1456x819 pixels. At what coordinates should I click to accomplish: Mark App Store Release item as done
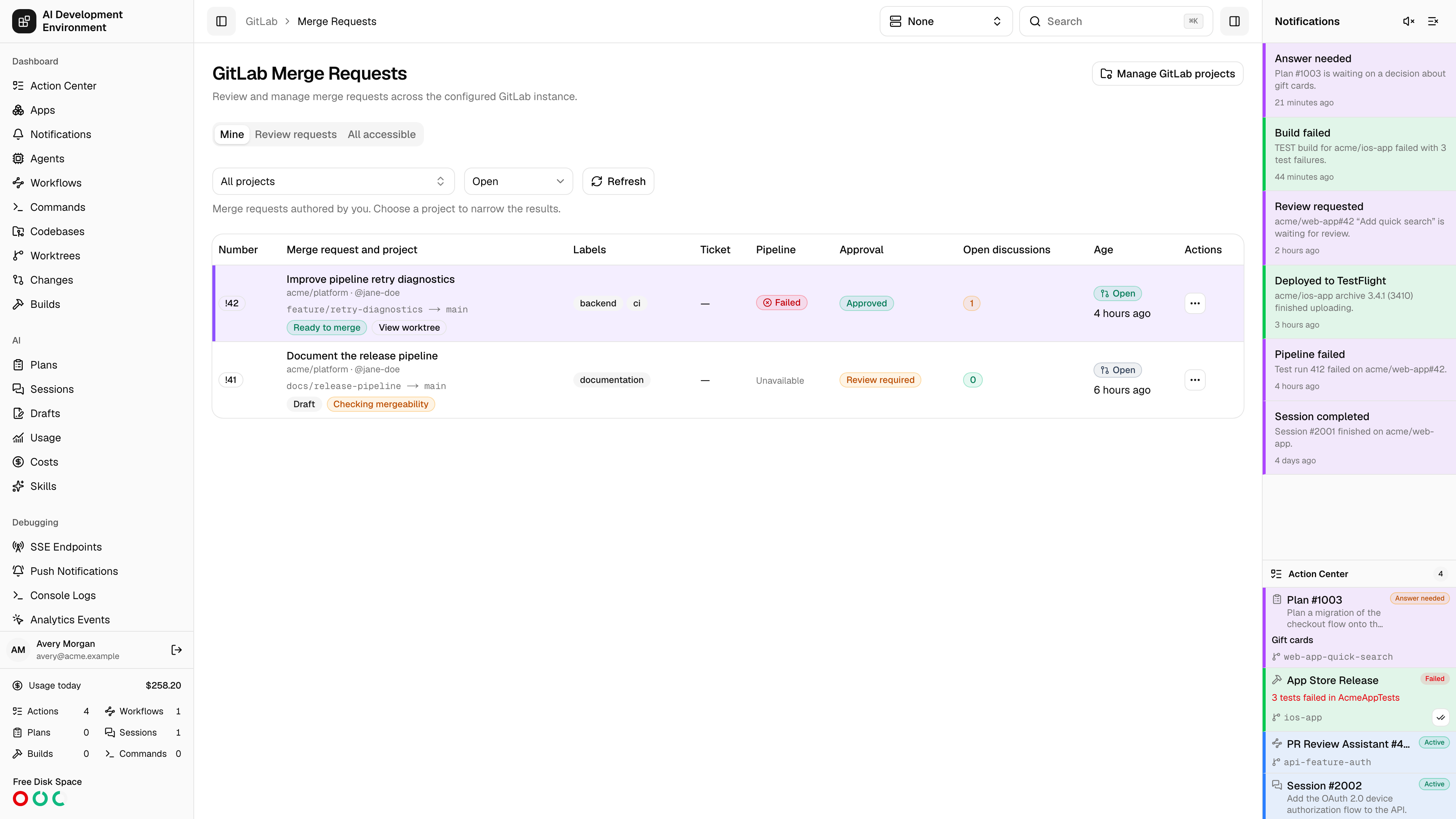[x=1441, y=717]
